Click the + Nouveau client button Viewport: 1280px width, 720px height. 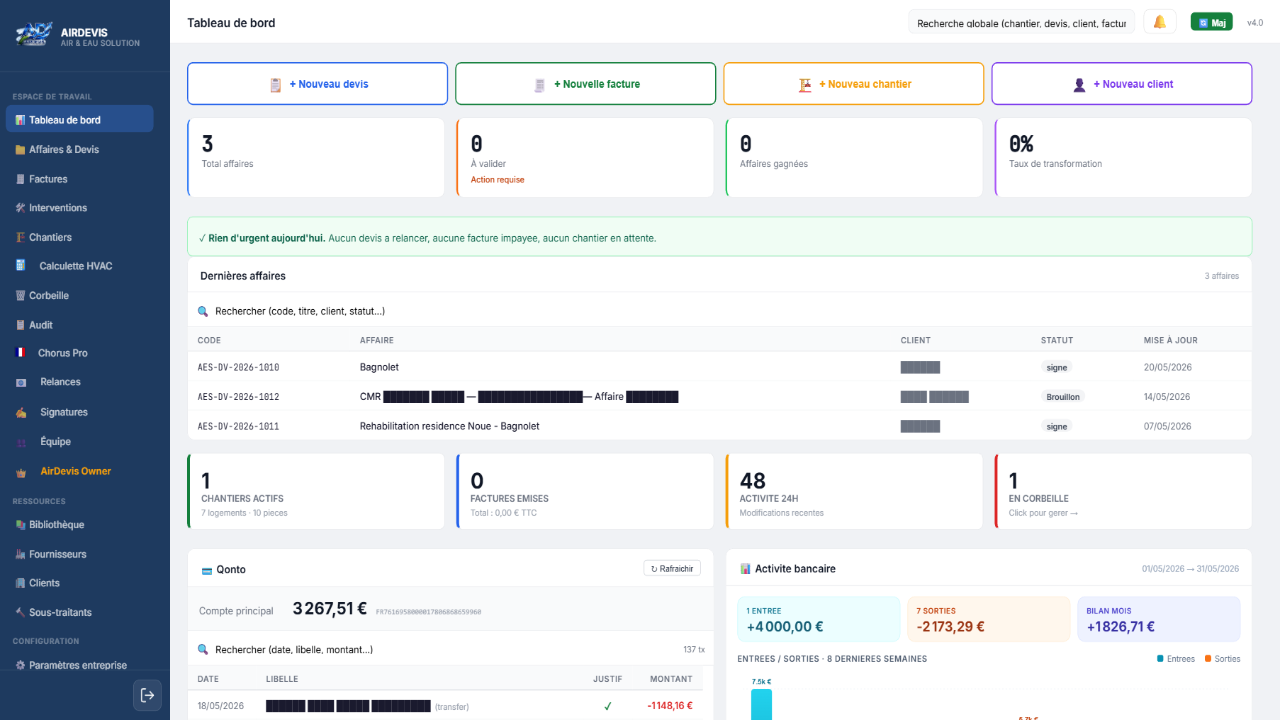click(1121, 84)
